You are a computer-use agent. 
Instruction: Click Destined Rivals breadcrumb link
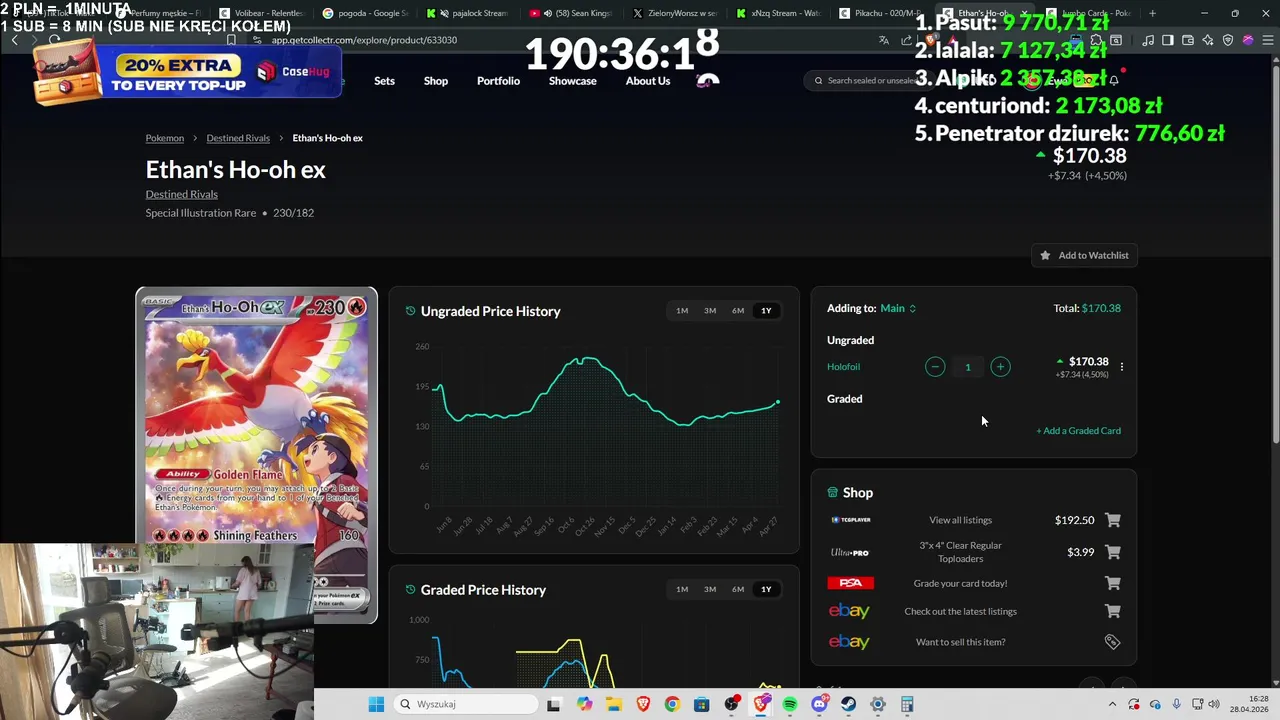click(x=238, y=138)
